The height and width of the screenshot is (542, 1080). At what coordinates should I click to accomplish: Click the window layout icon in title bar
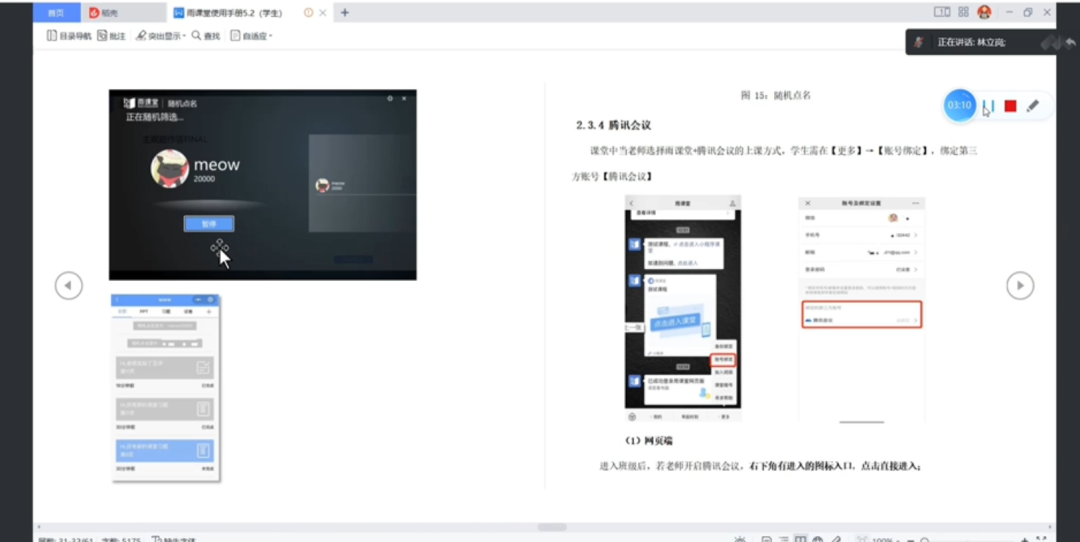pos(942,12)
